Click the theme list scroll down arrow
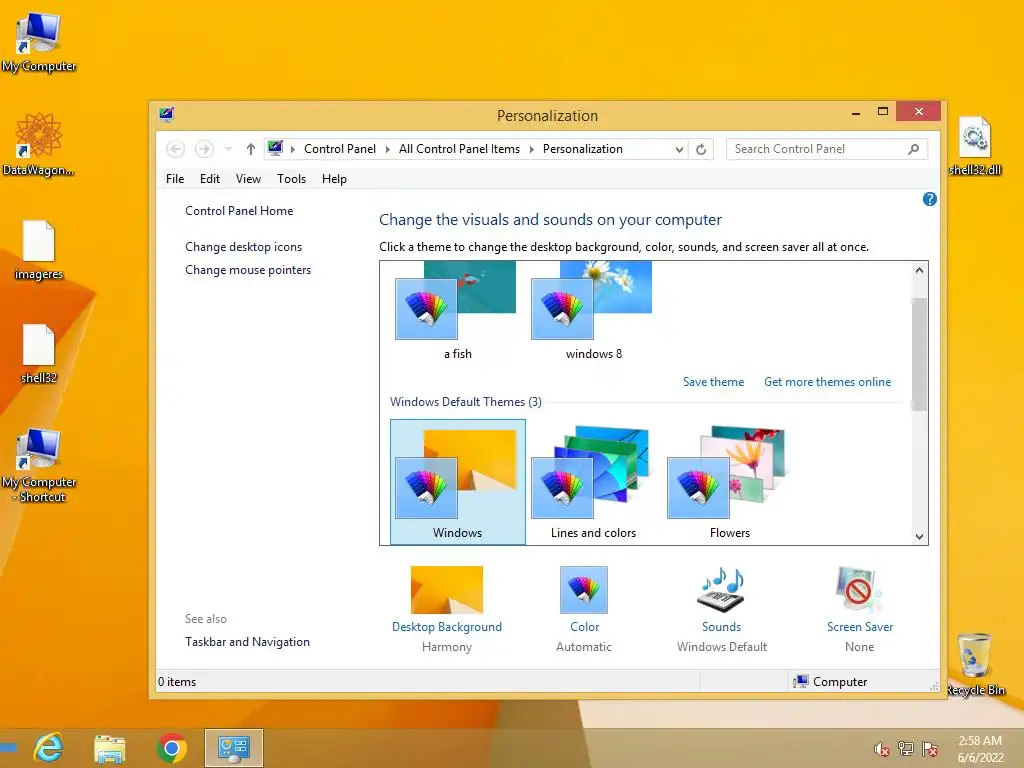Screen dimensions: 1024x768 [x=920, y=537]
